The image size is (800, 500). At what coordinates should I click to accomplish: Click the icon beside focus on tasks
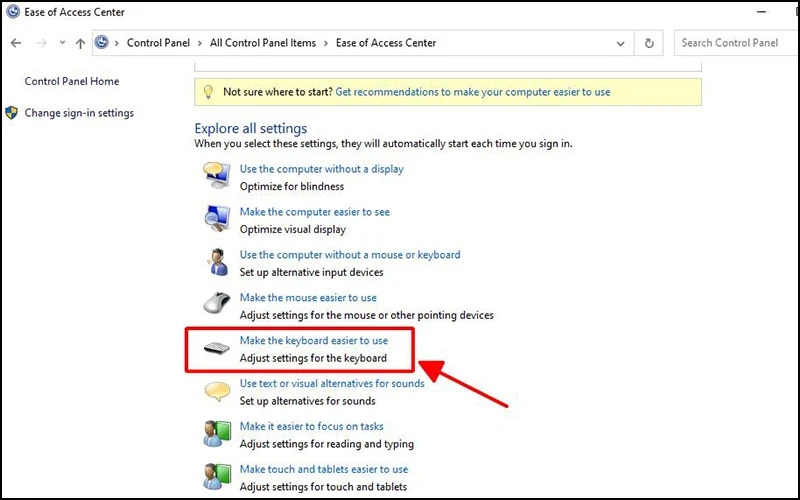(x=217, y=433)
